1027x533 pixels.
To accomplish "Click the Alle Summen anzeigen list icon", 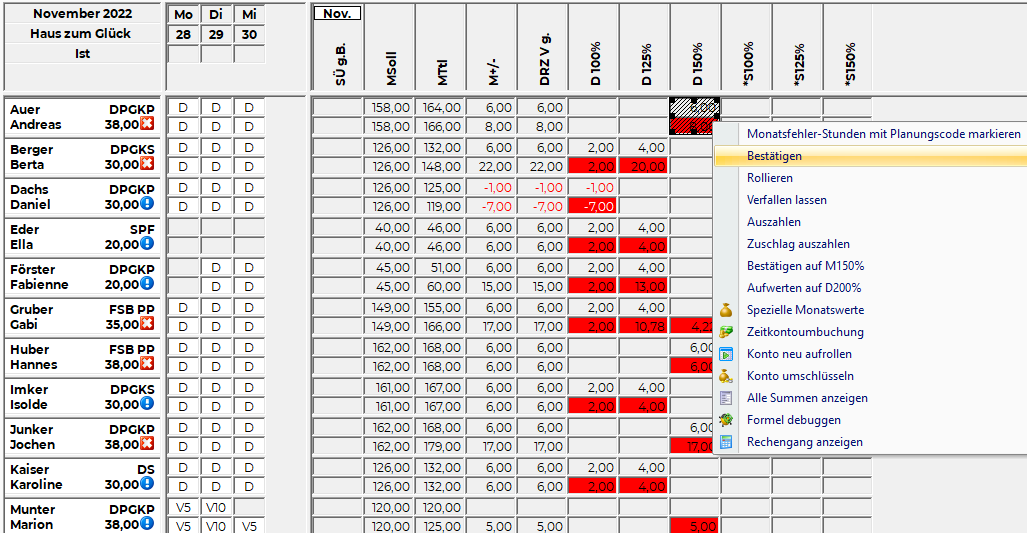I will pyautogui.click(x=727, y=398).
